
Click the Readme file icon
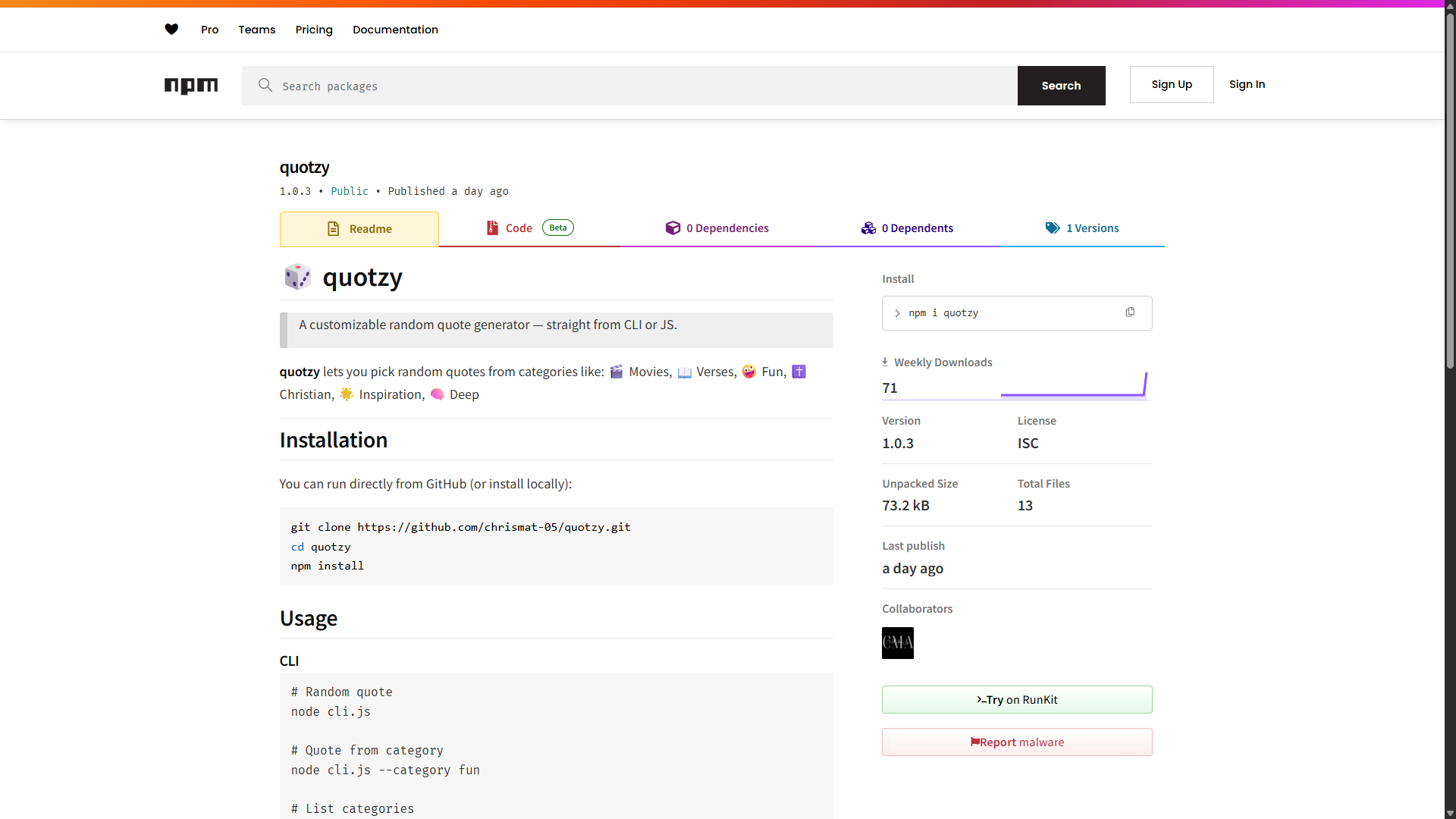(x=333, y=229)
